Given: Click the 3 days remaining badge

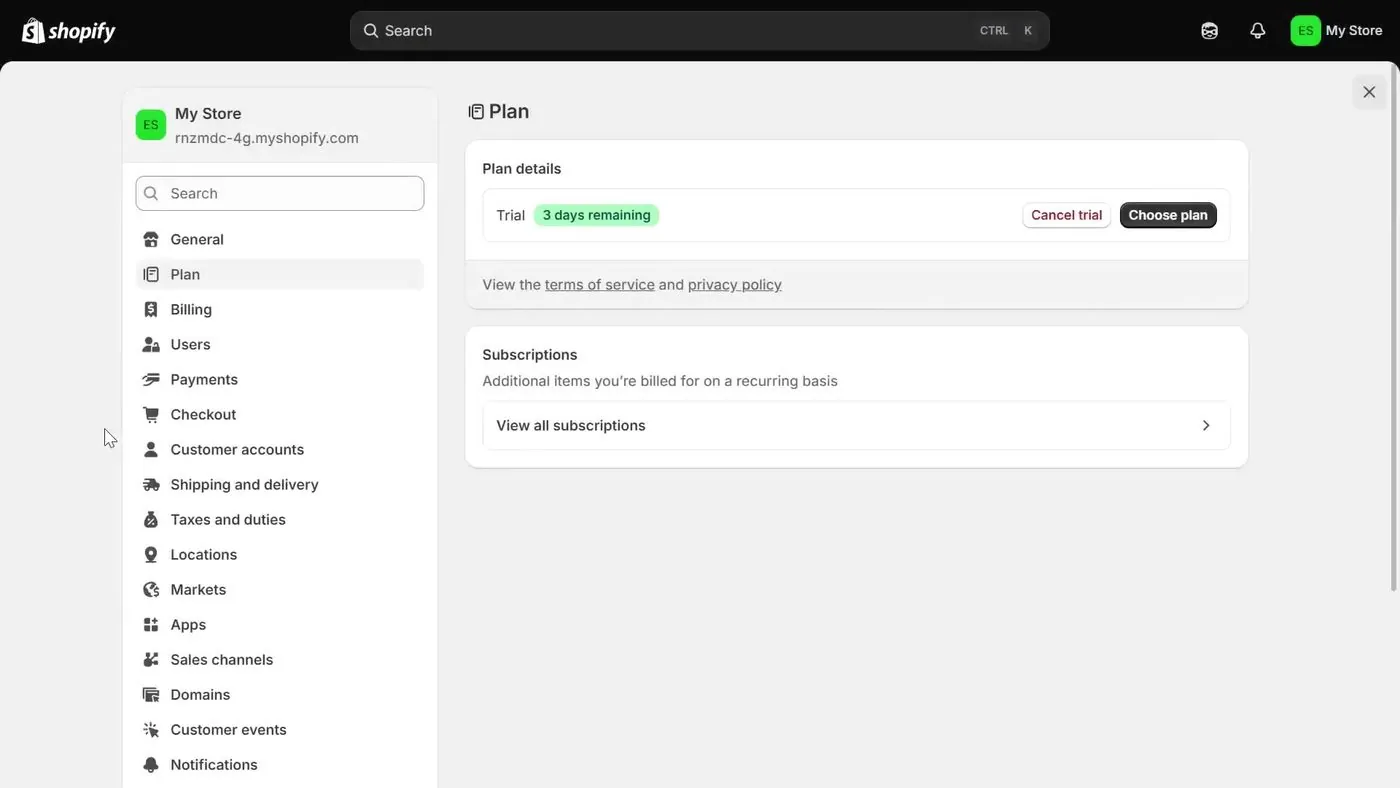Looking at the screenshot, I should coord(597,215).
